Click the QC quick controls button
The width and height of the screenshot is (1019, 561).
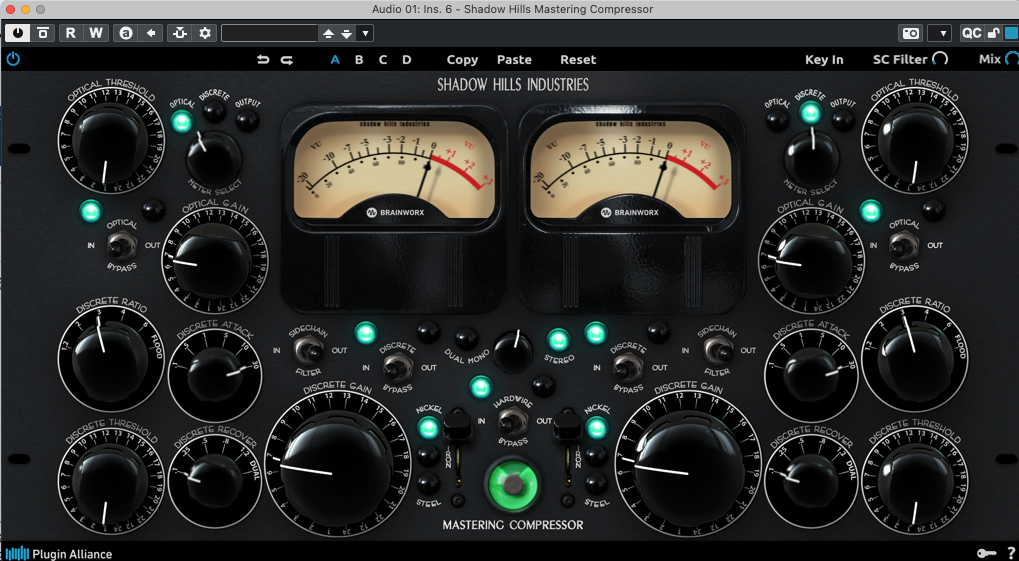[972, 33]
